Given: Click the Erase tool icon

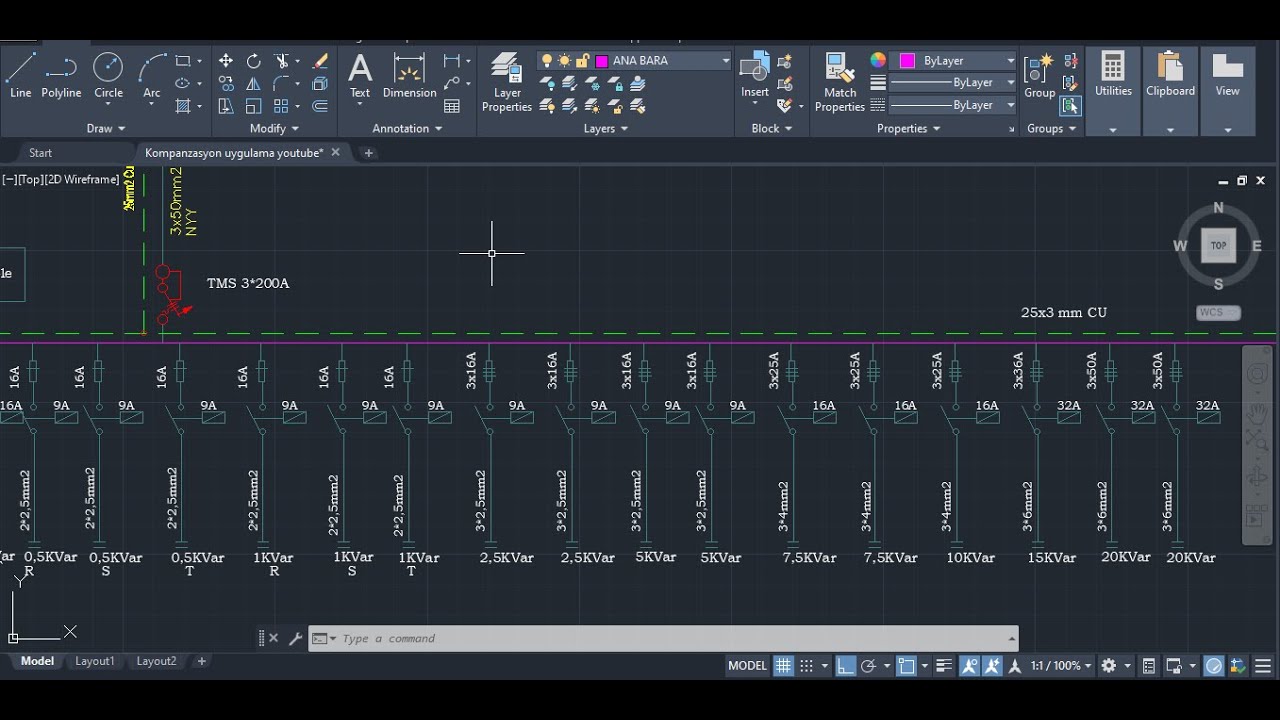Looking at the screenshot, I should [320, 61].
